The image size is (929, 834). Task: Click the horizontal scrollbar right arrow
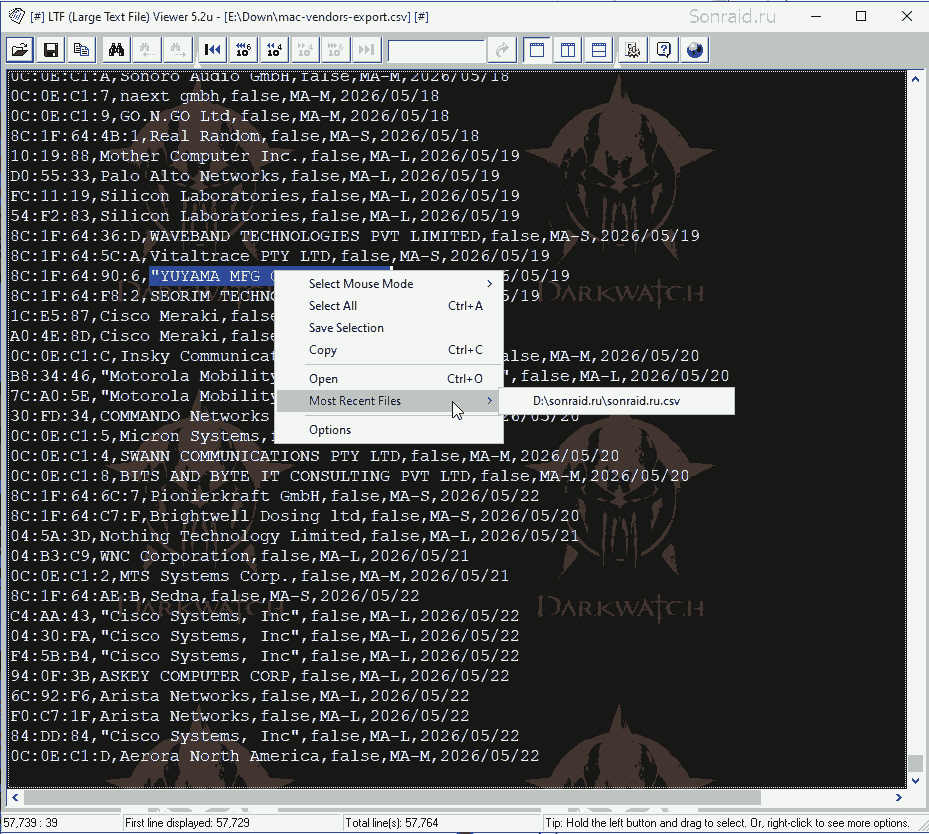point(899,797)
